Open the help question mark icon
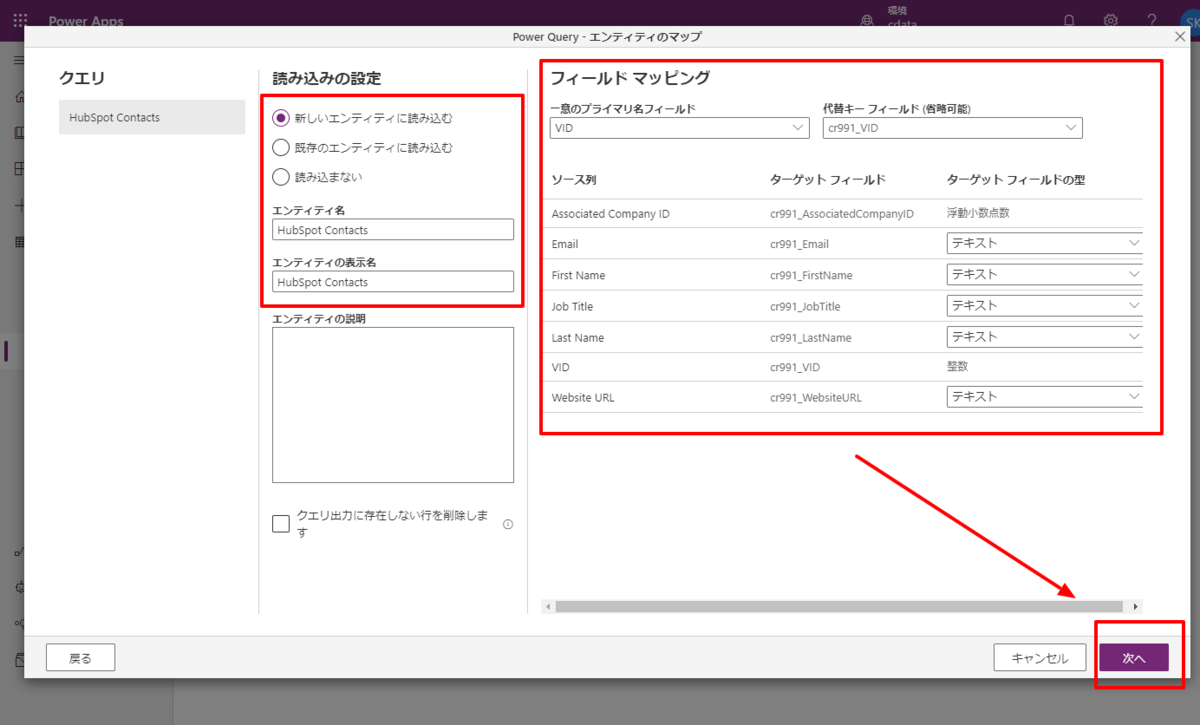Image resolution: width=1200 pixels, height=725 pixels. [x=1151, y=20]
